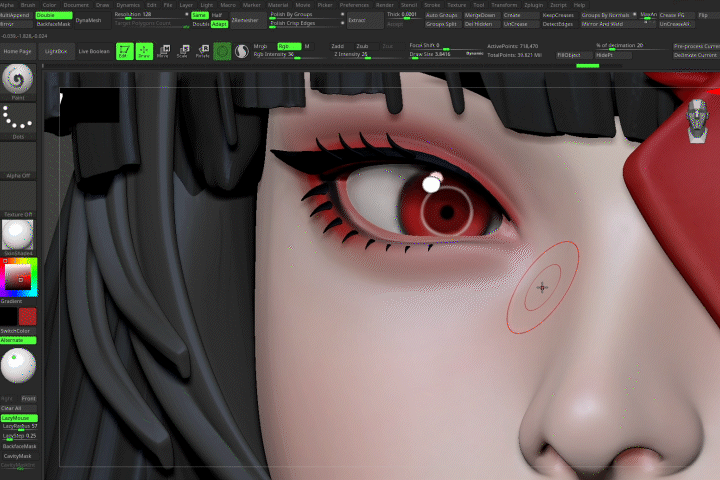Toggle Live Boolean

pyautogui.click(x=94, y=51)
